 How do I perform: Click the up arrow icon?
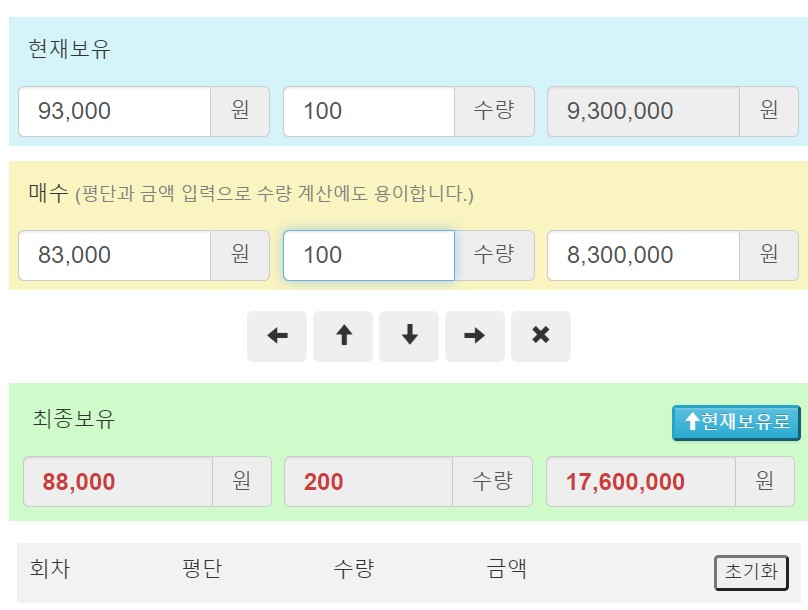click(x=342, y=336)
